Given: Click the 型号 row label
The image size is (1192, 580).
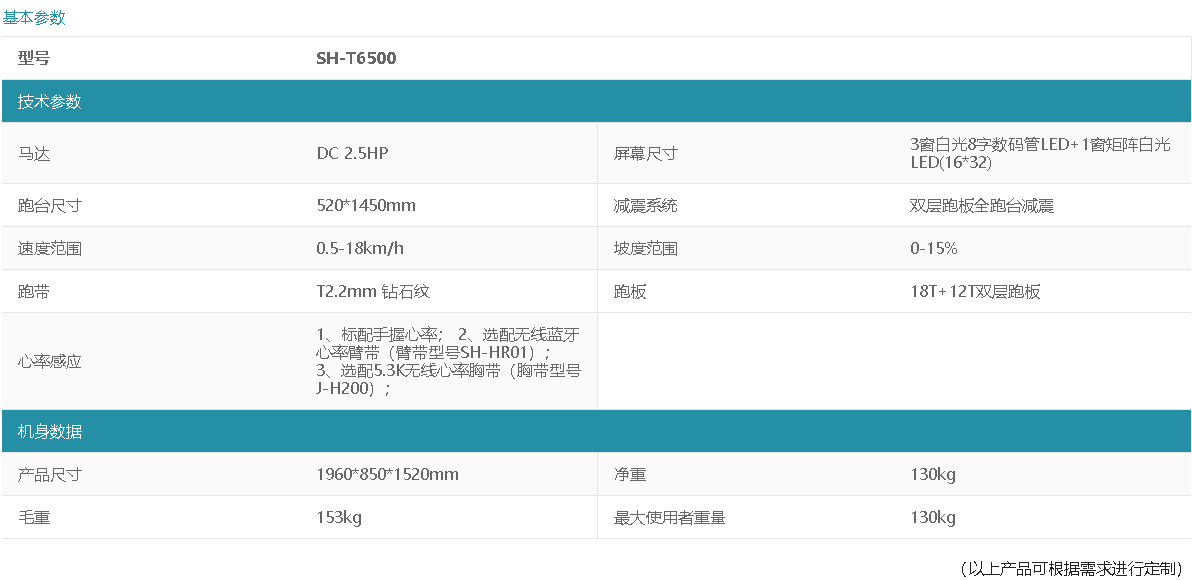Looking at the screenshot, I should coord(34,58).
